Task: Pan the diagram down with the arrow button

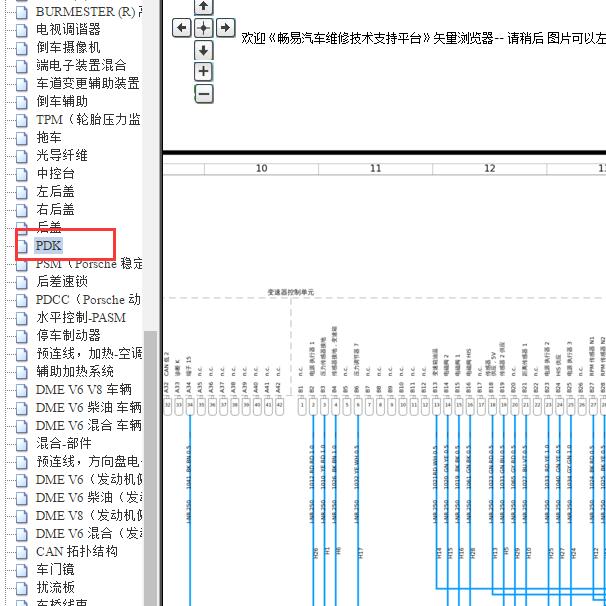Action: click(203, 50)
